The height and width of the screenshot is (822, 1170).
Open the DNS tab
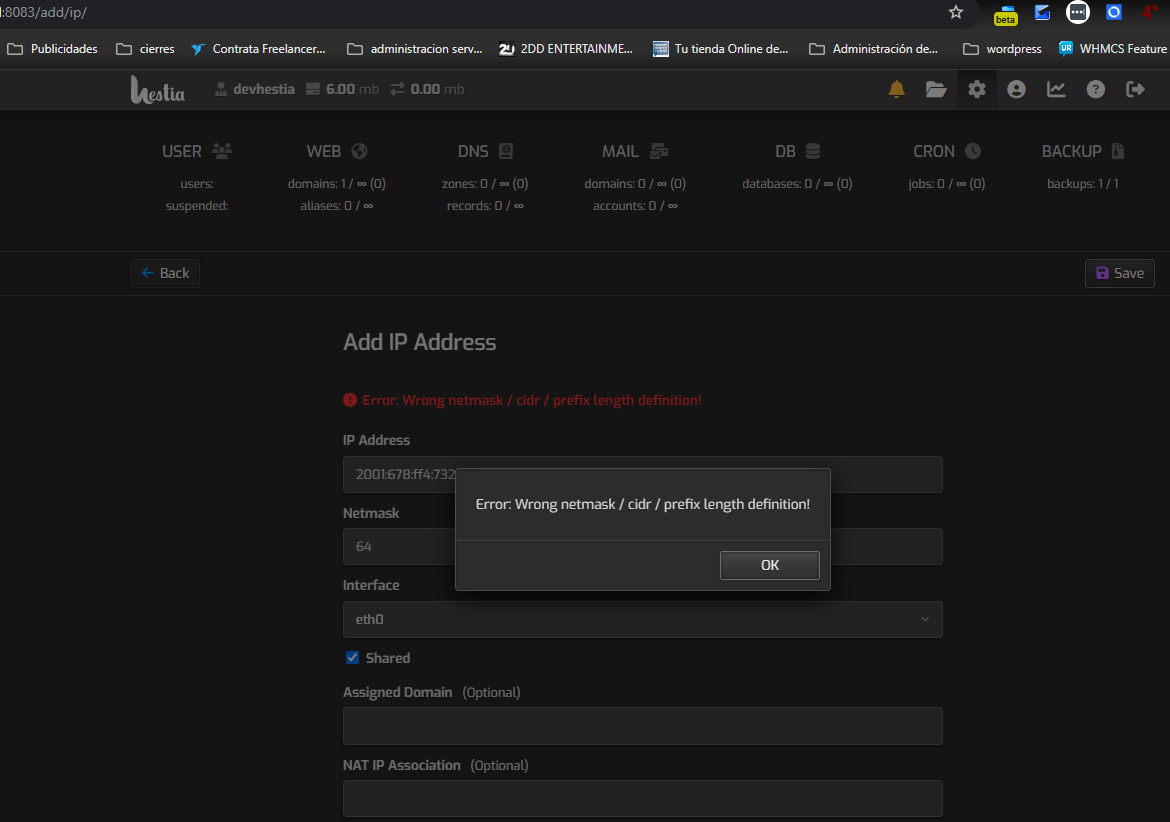coord(485,151)
